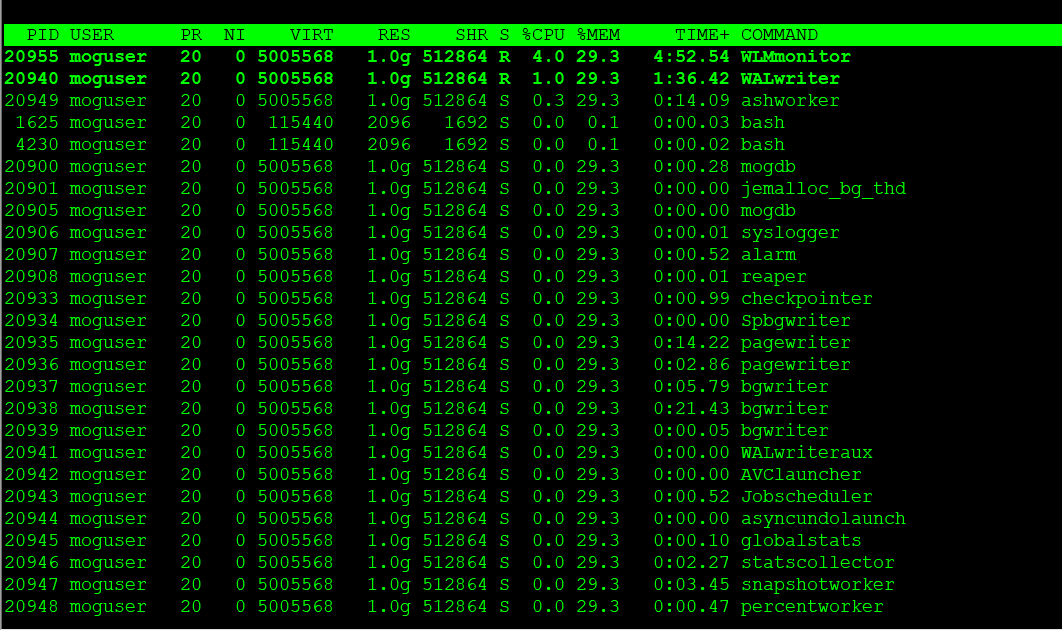Image resolution: width=1062 pixels, height=631 pixels.
Task: Select time 4:52.54 of WLMmonitor
Action: pyautogui.click(x=692, y=57)
